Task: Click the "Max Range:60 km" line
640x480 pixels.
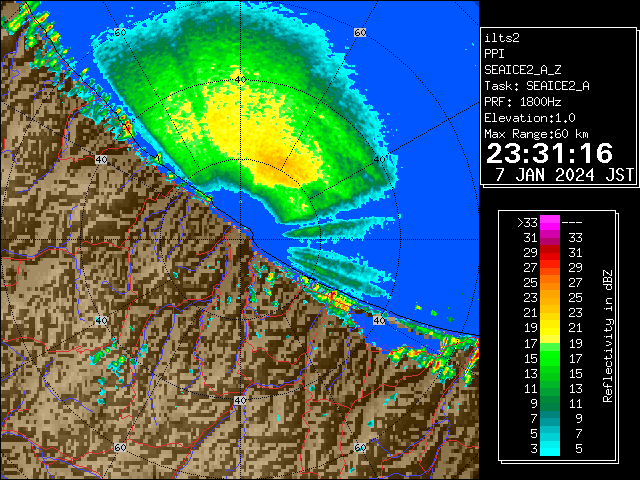Action: coord(536,134)
